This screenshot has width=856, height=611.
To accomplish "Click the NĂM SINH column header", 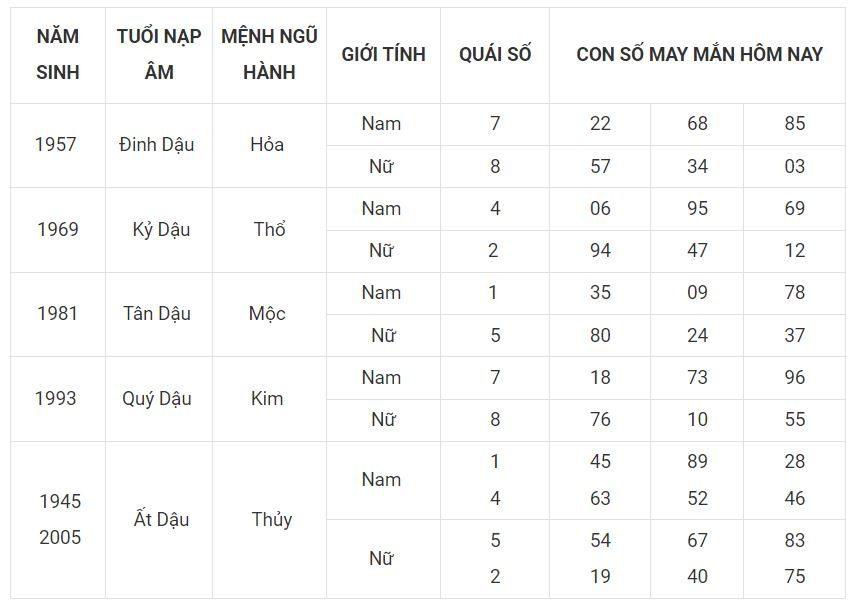I will 58,55.
